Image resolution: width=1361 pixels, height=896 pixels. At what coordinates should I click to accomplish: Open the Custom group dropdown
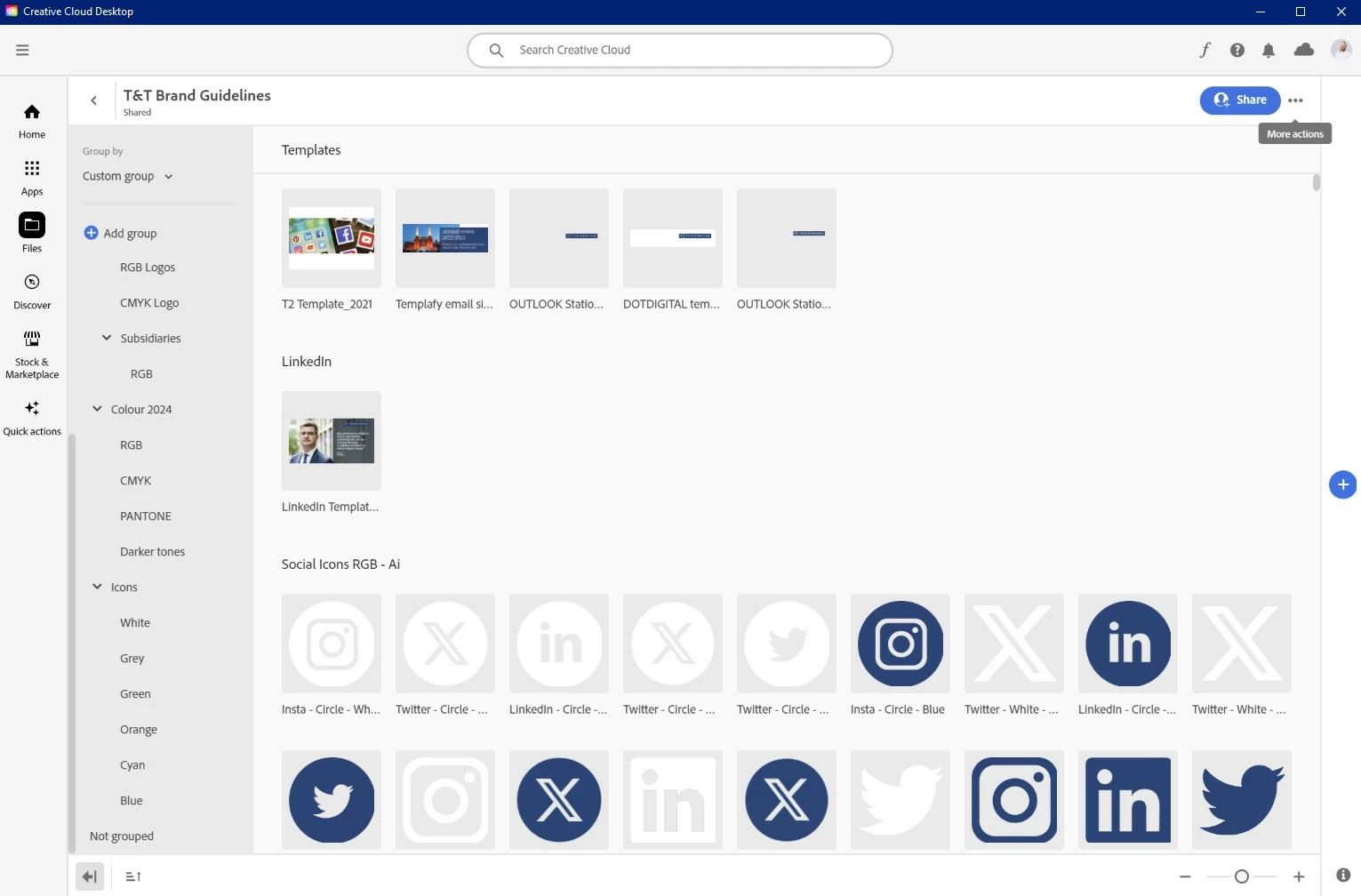point(128,176)
